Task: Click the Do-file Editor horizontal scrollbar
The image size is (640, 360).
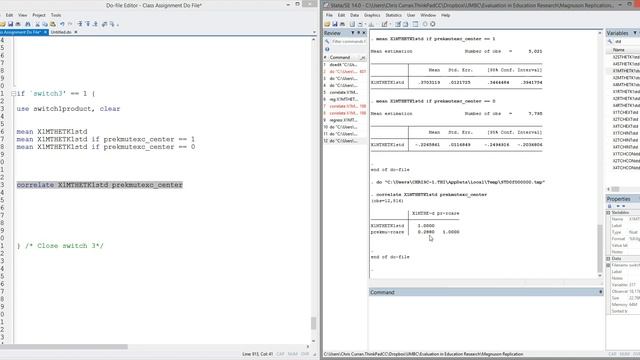Action: tap(64, 347)
